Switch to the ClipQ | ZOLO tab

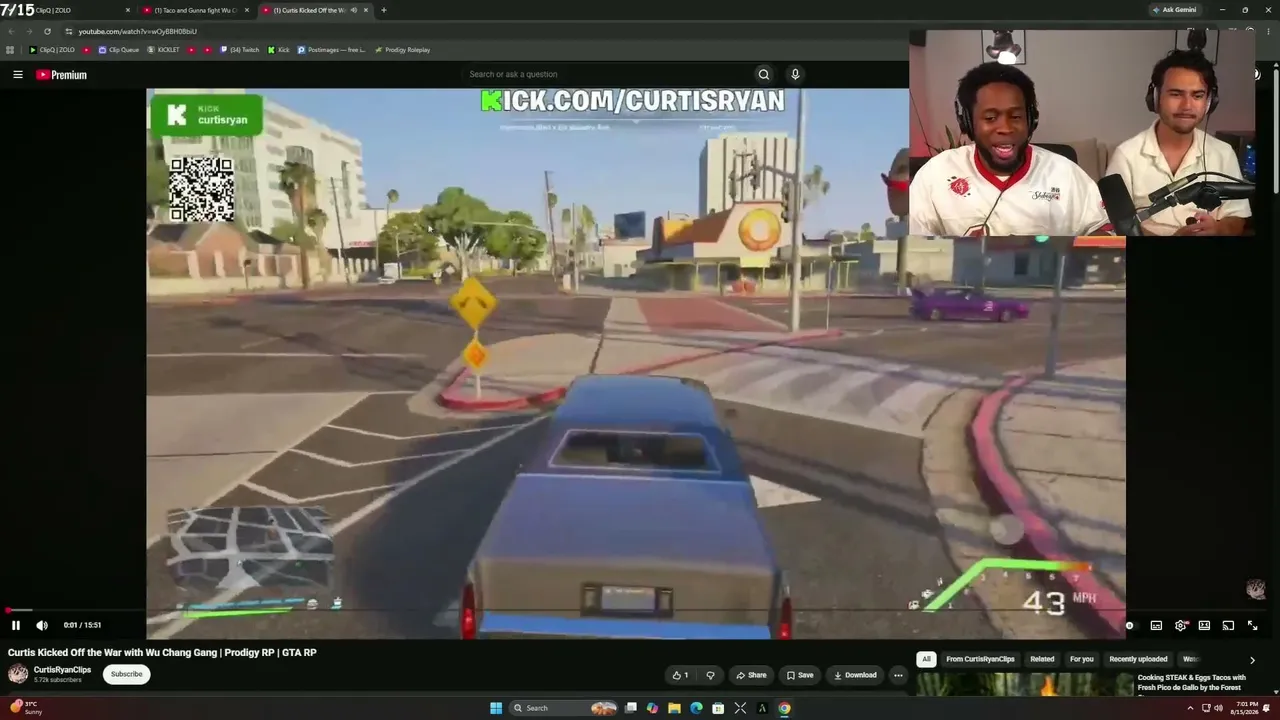[67, 10]
